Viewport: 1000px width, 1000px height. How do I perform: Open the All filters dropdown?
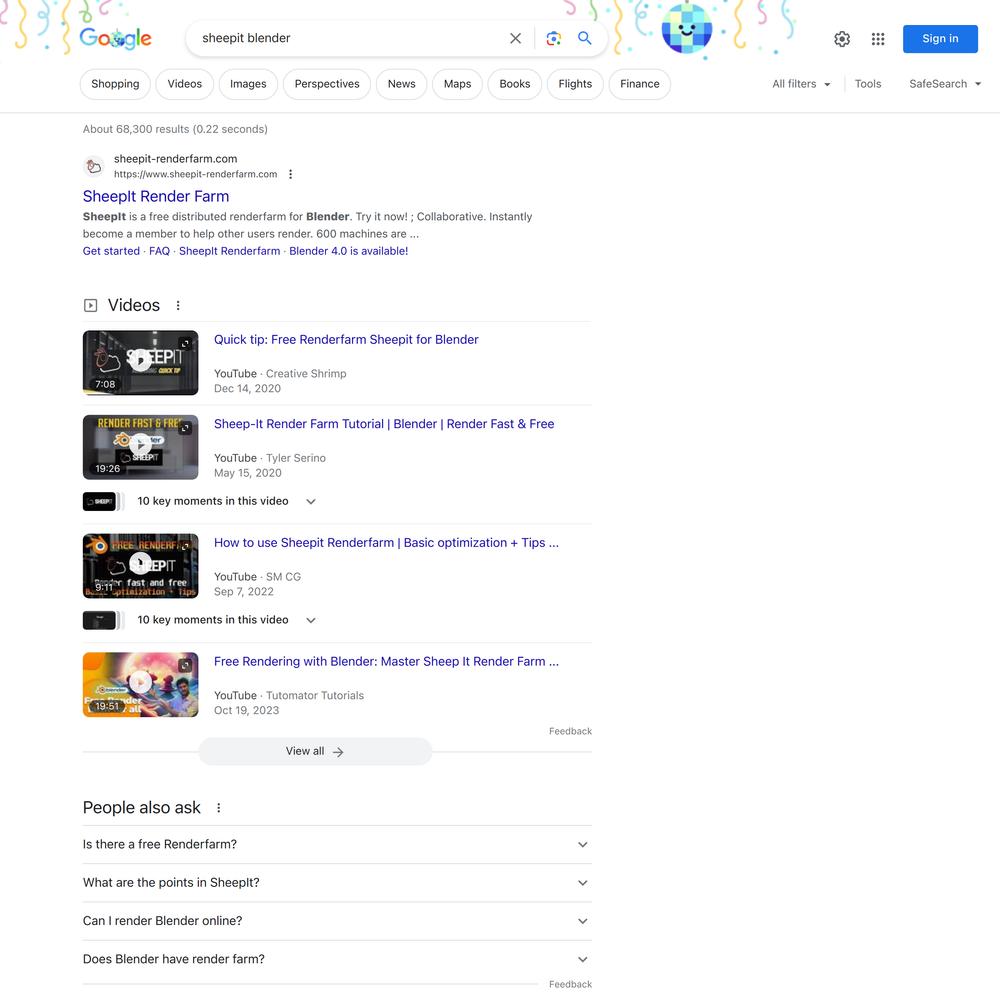[x=801, y=84]
